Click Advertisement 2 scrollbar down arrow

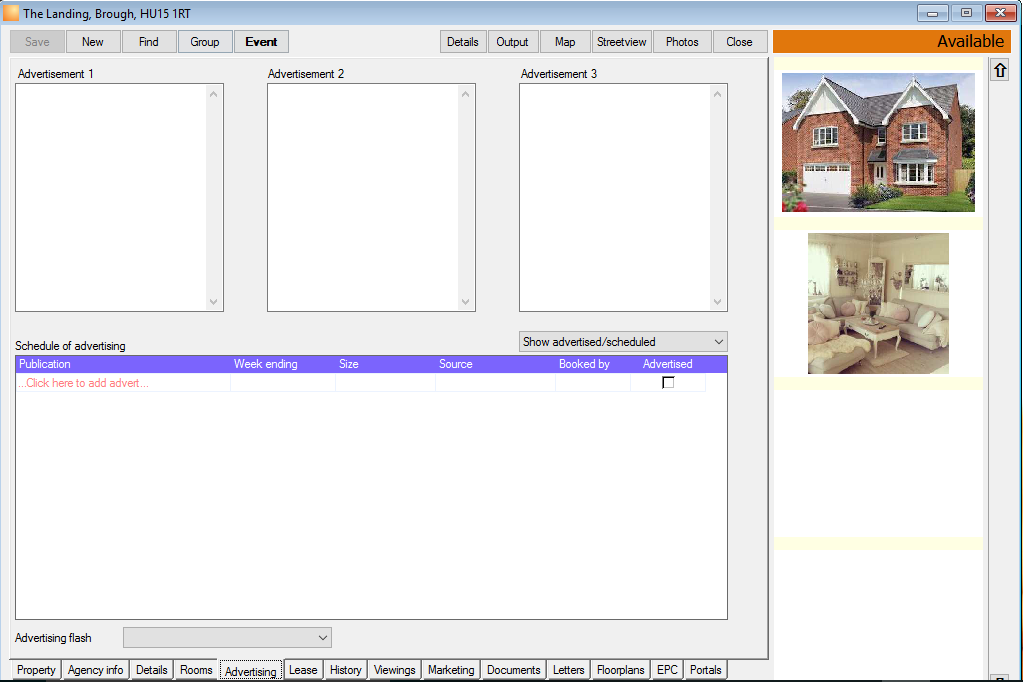(x=465, y=302)
